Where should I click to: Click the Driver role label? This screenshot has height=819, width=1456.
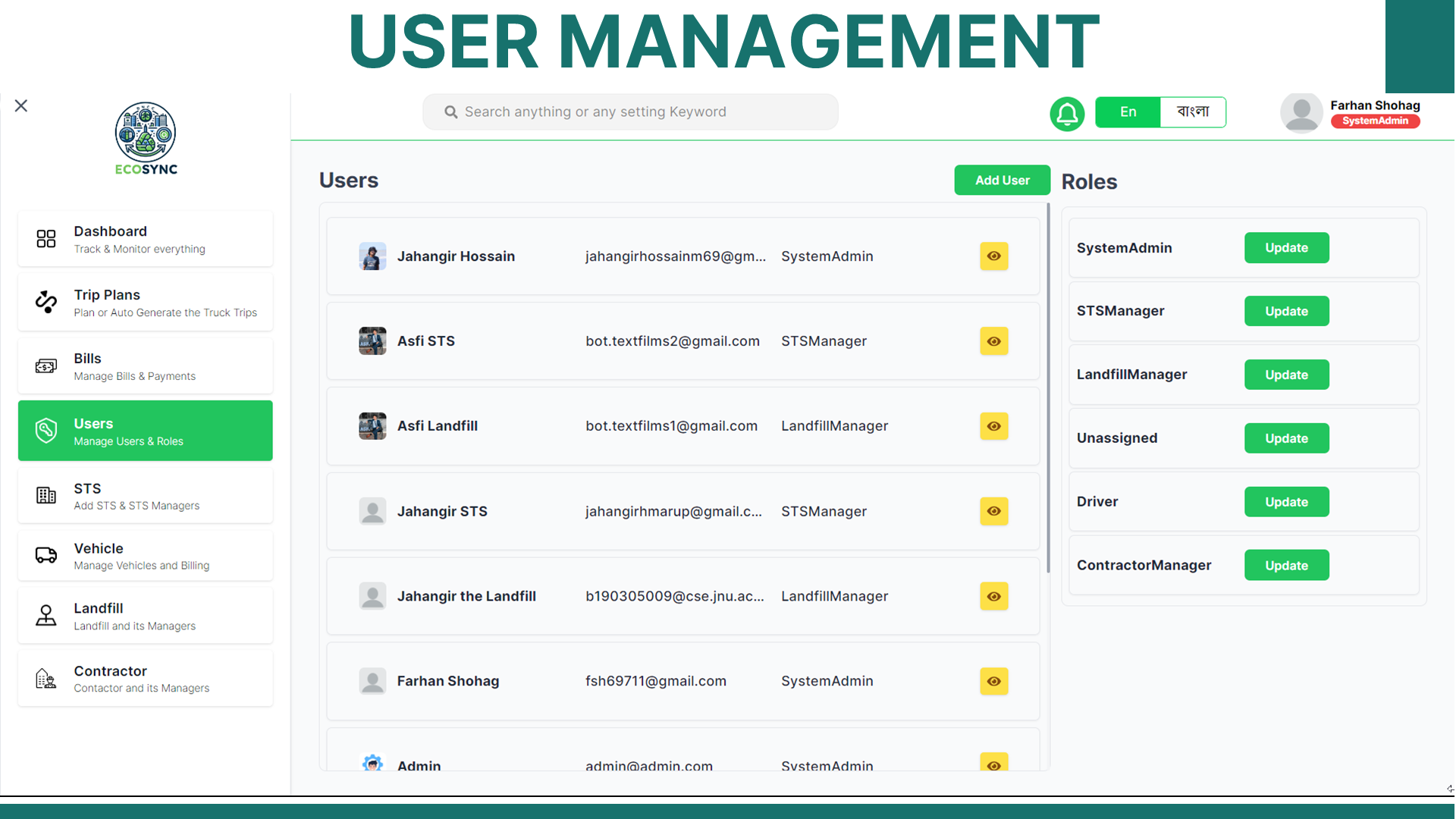pos(1097,501)
